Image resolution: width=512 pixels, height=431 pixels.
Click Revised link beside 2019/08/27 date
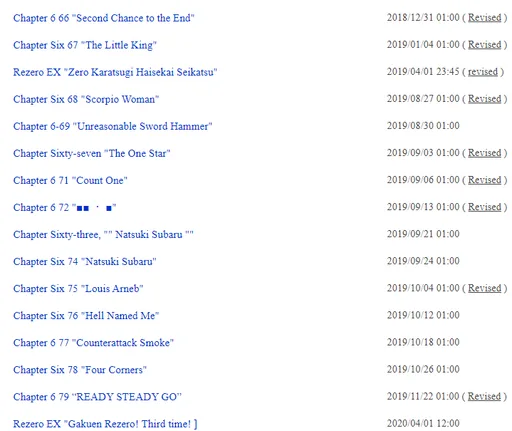tap(485, 99)
